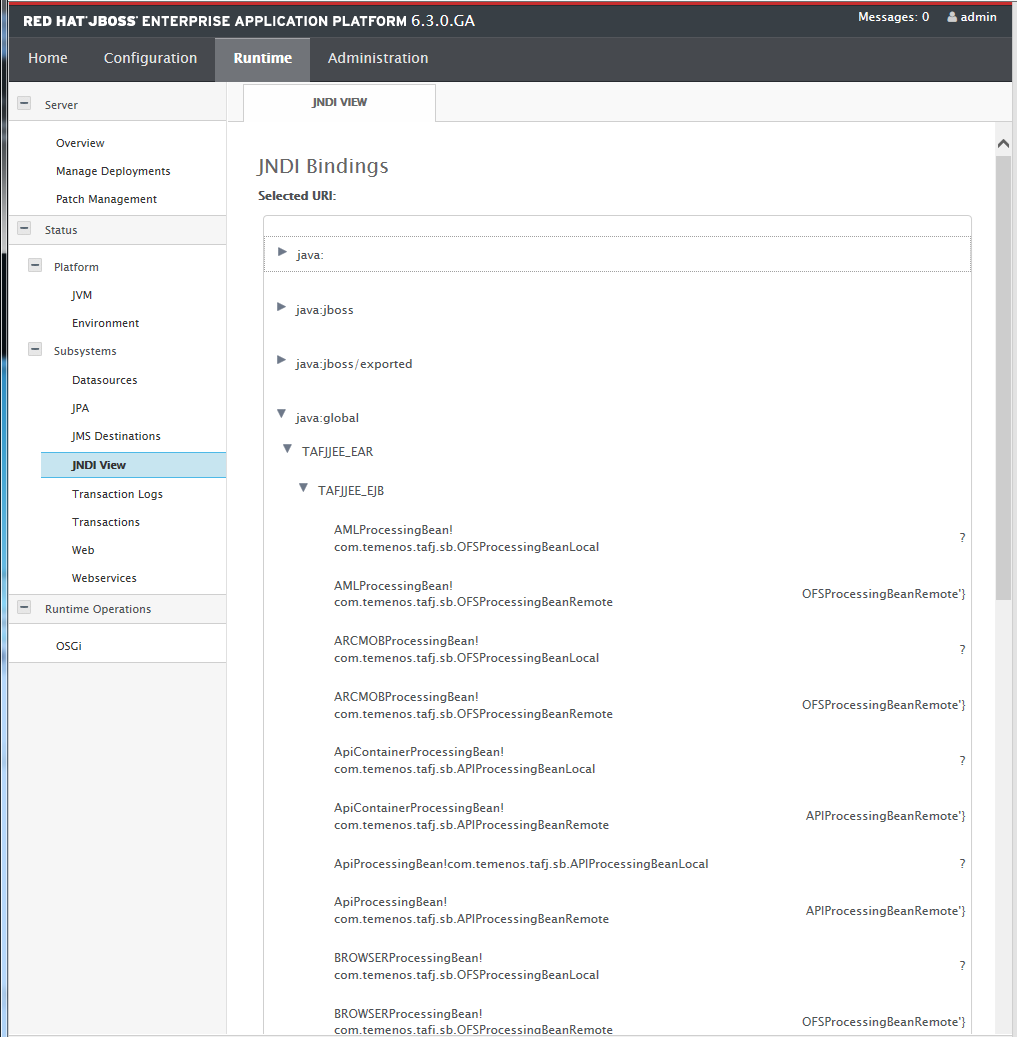1017x1037 pixels.
Task: Collapse the Status section minus icon
Action: coord(24,229)
